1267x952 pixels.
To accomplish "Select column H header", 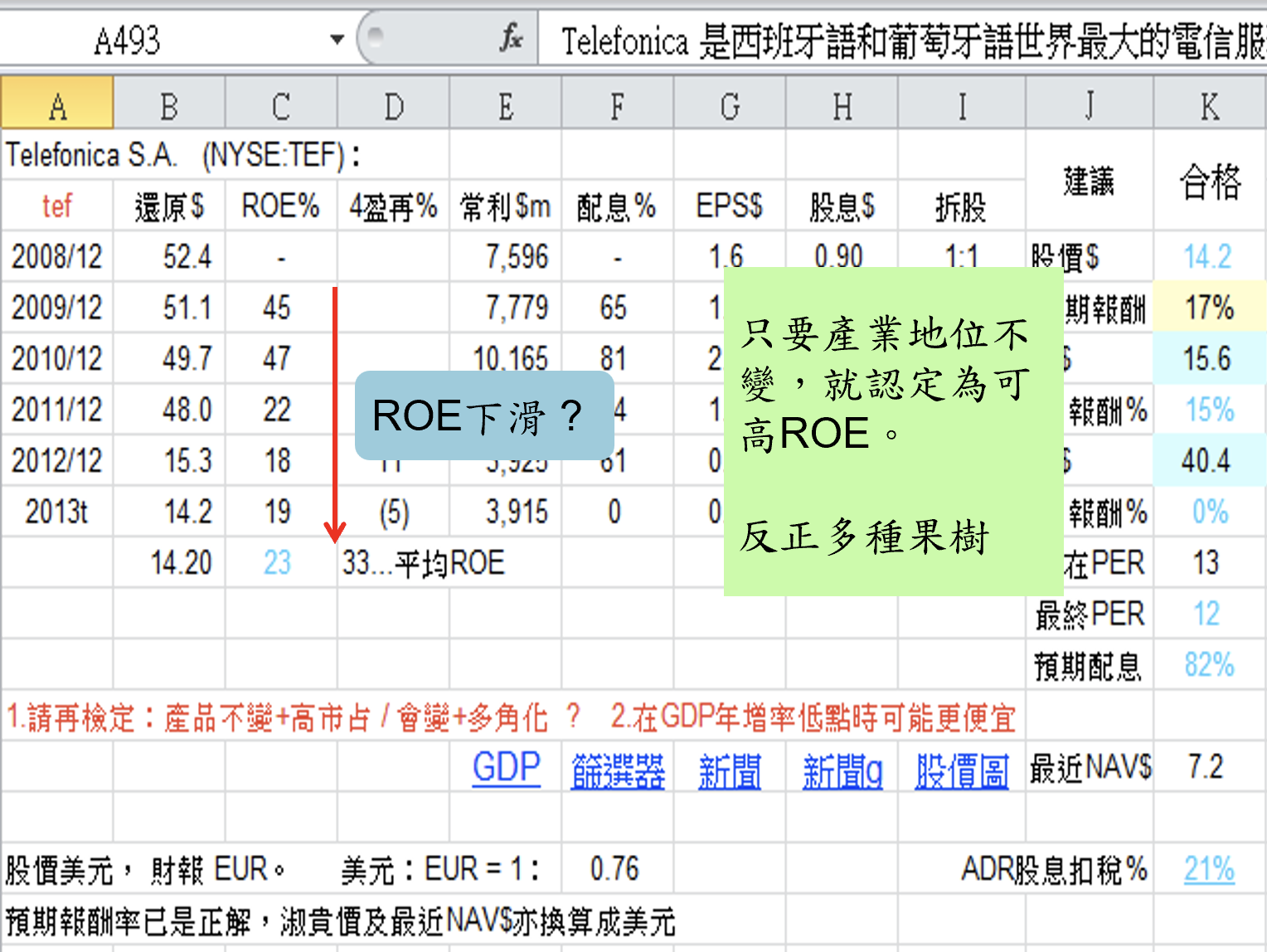I will click(842, 104).
